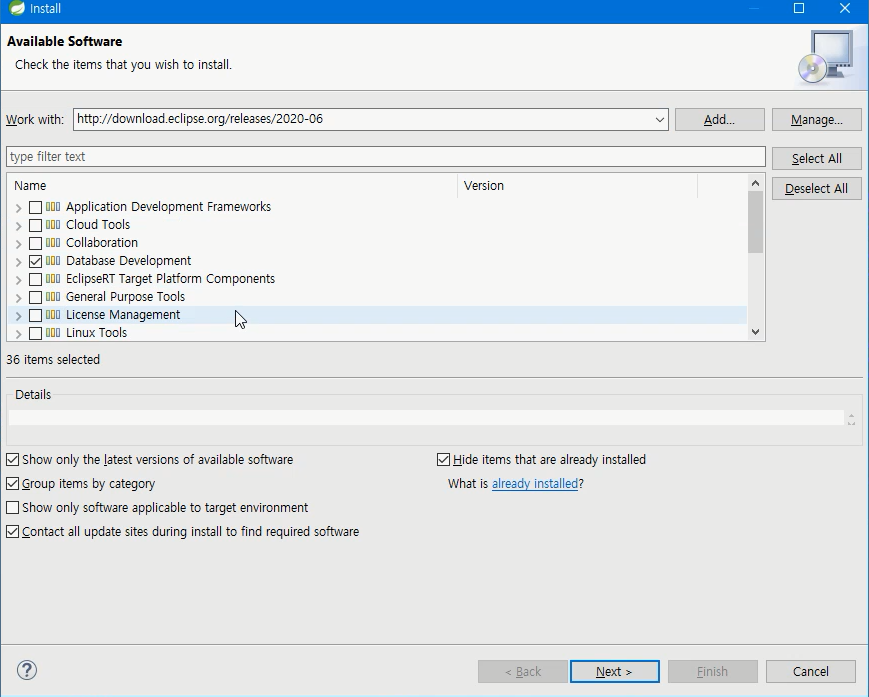Check the Linux Tools checkbox
The image size is (869, 697).
(35, 334)
